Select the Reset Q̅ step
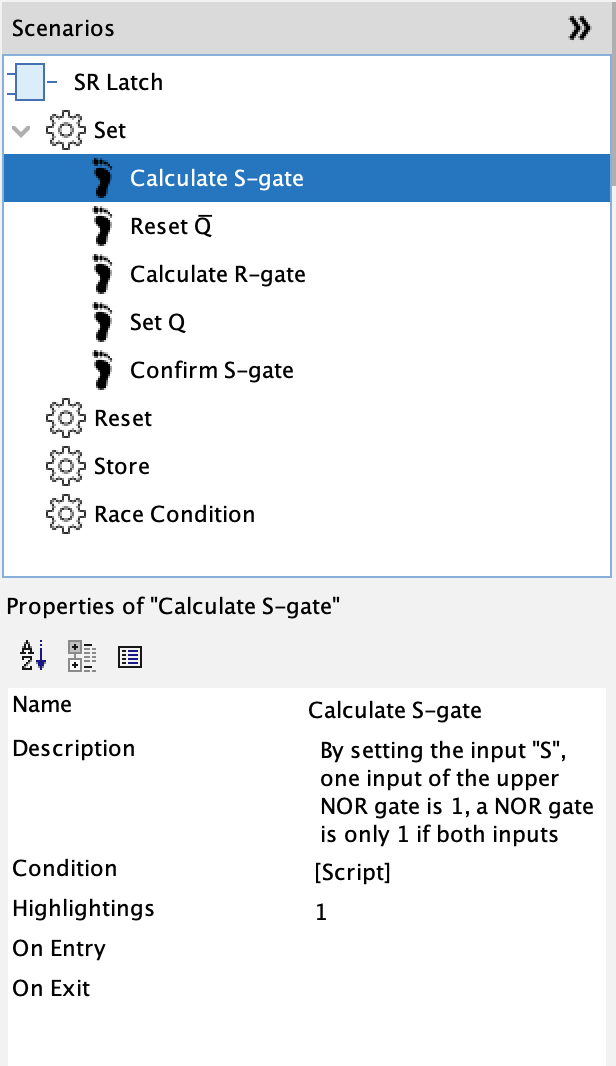The width and height of the screenshot is (616, 1066). click(x=171, y=226)
